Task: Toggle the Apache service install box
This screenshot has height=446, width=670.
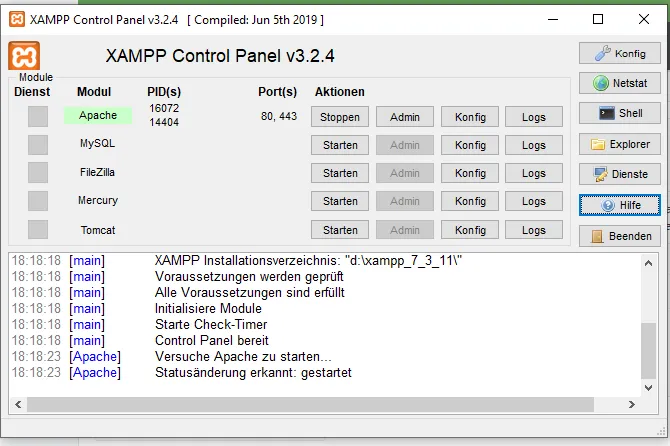Action: click(x=38, y=116)
